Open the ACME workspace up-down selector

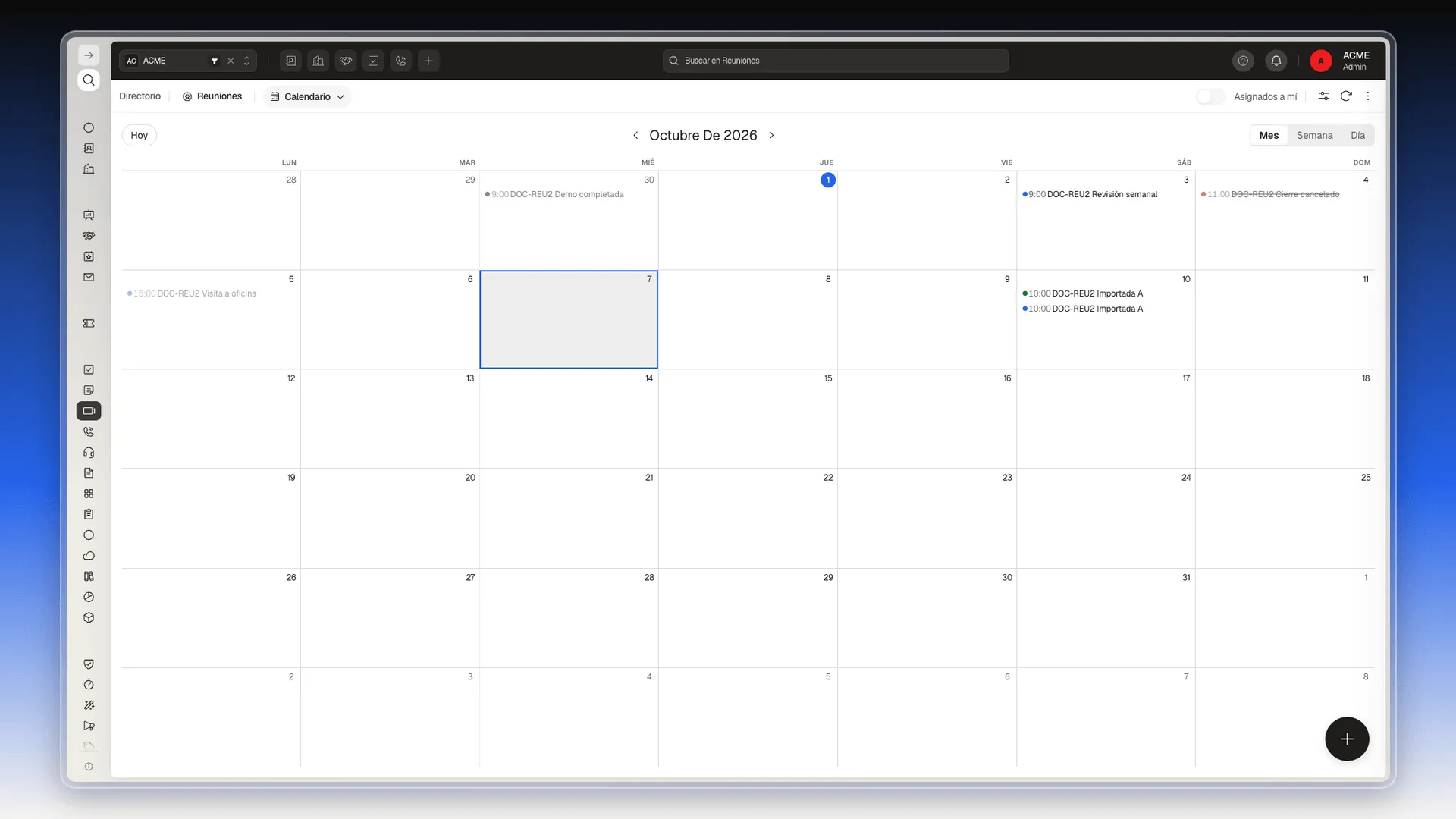coord(246,61)
